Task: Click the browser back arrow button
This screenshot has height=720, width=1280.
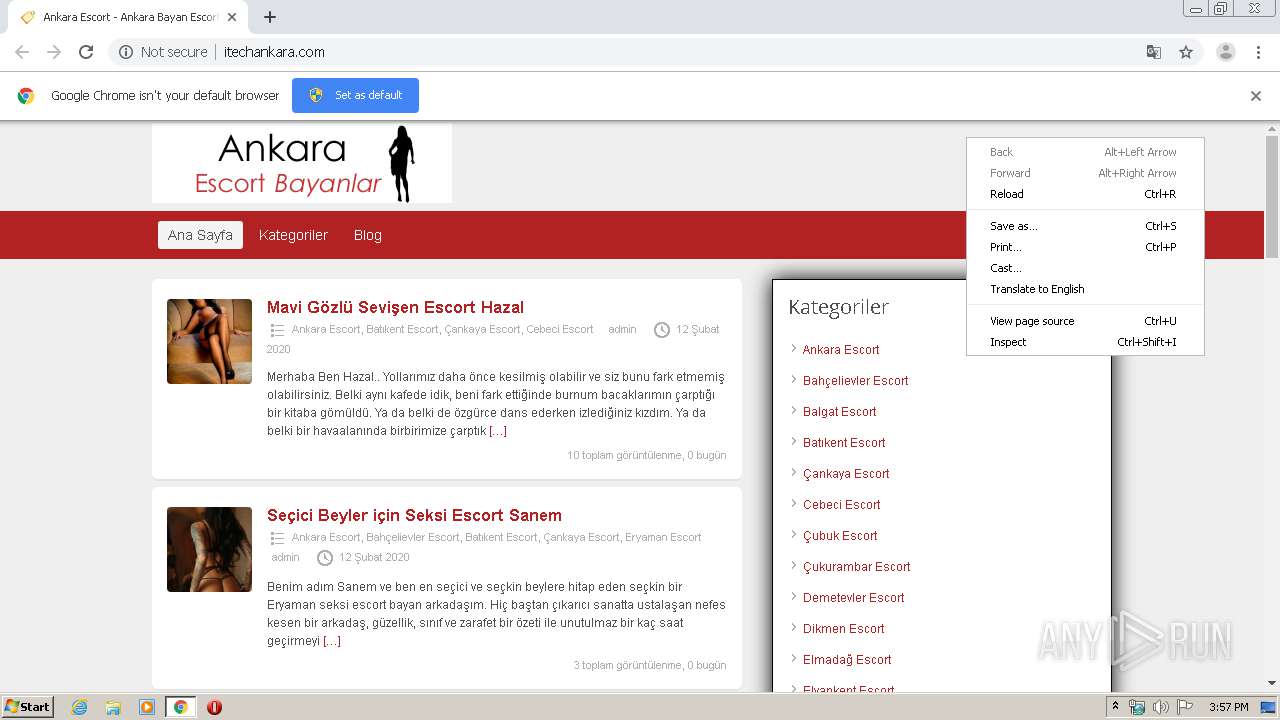Action: pyautogui.click(x=22, y=52)
